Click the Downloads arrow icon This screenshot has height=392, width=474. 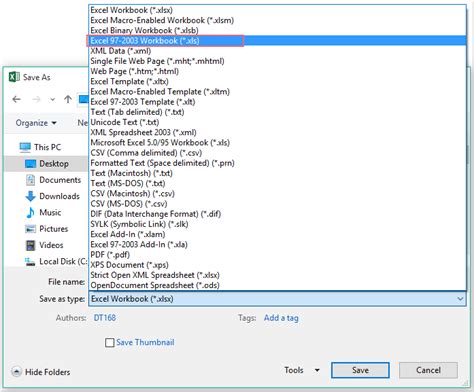tap(30, 196)
